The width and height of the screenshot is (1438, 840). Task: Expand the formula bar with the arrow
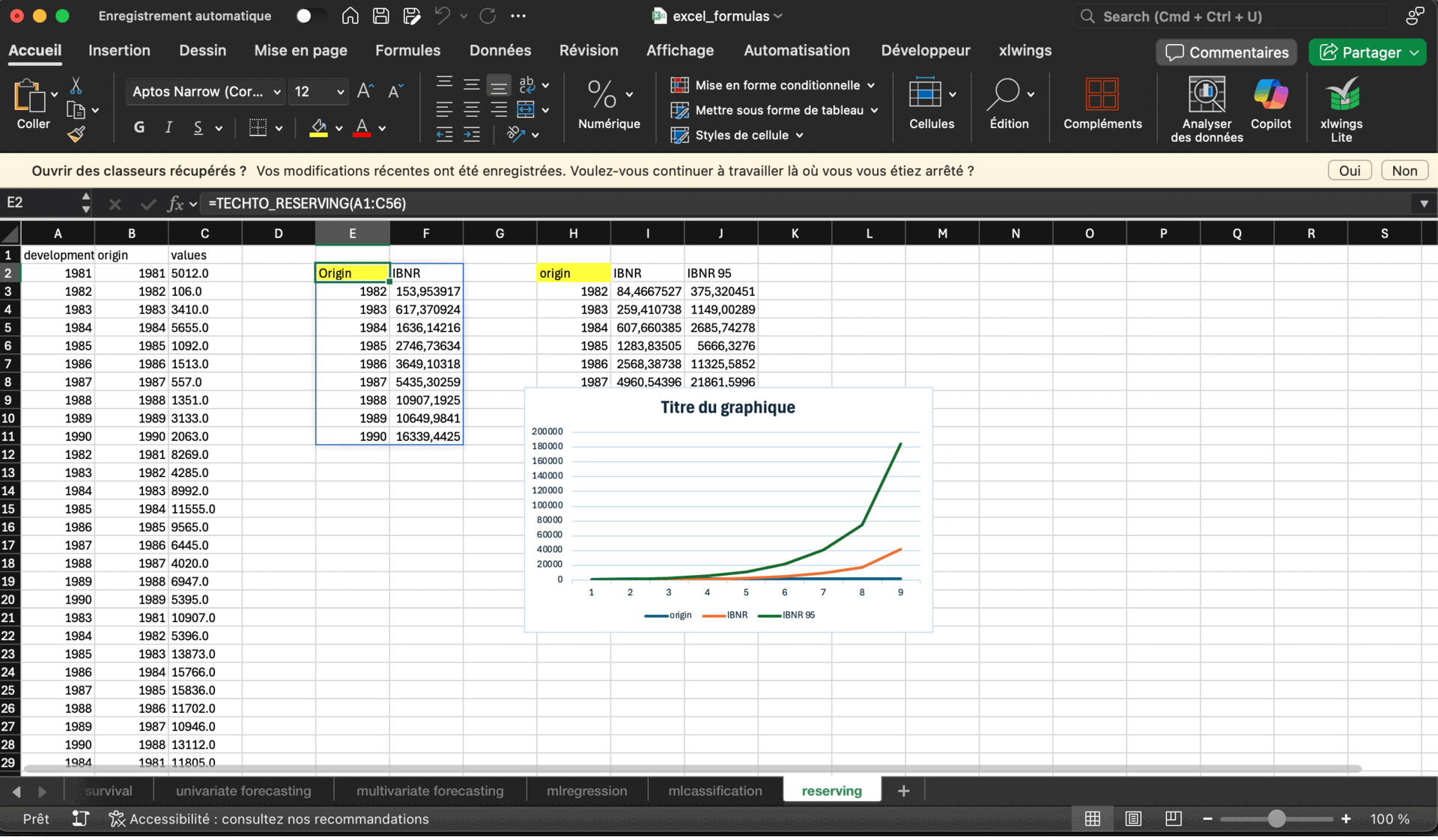tap(1424, 204)
